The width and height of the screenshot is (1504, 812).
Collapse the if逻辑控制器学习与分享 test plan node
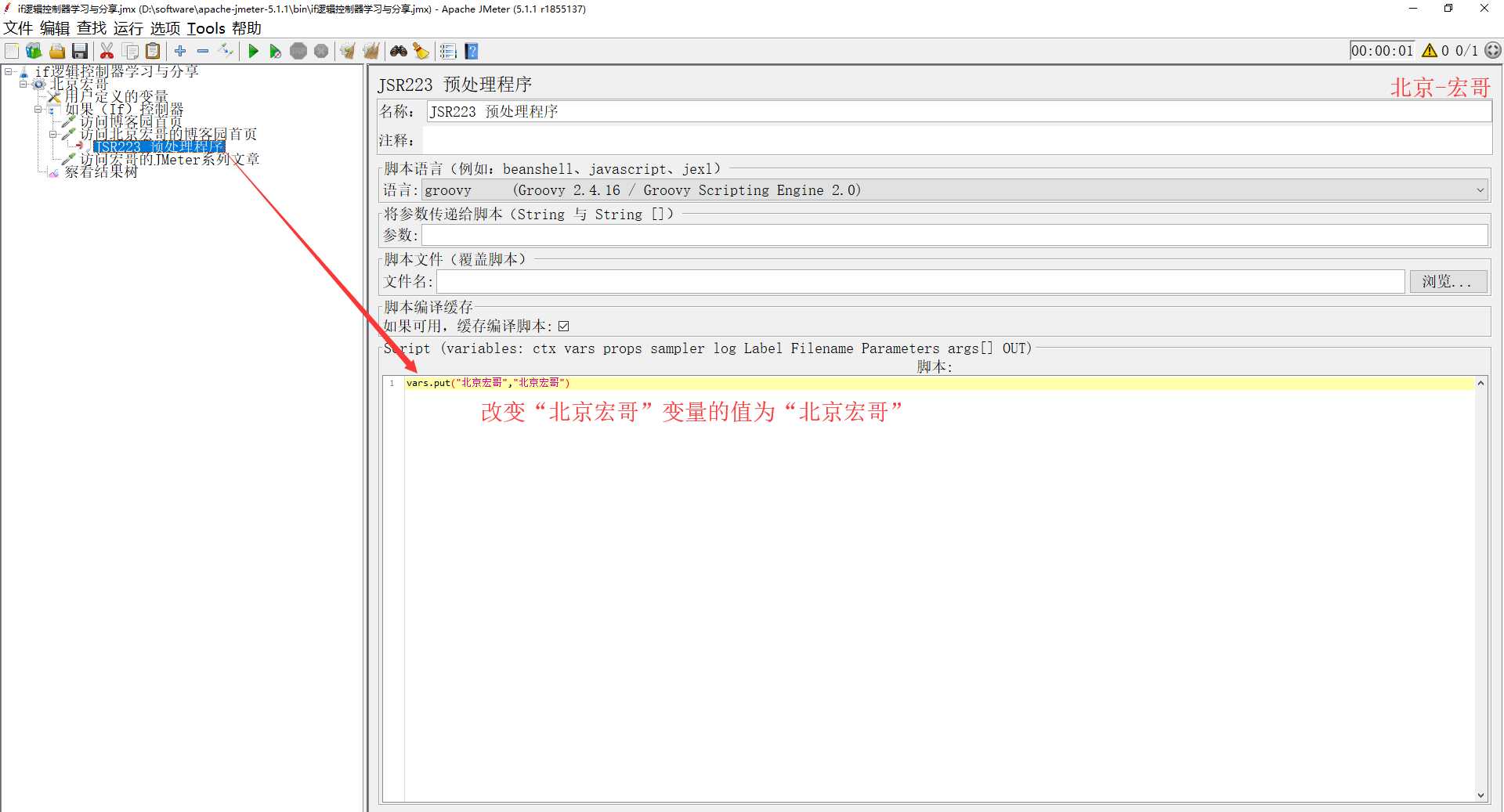(8, 71)
